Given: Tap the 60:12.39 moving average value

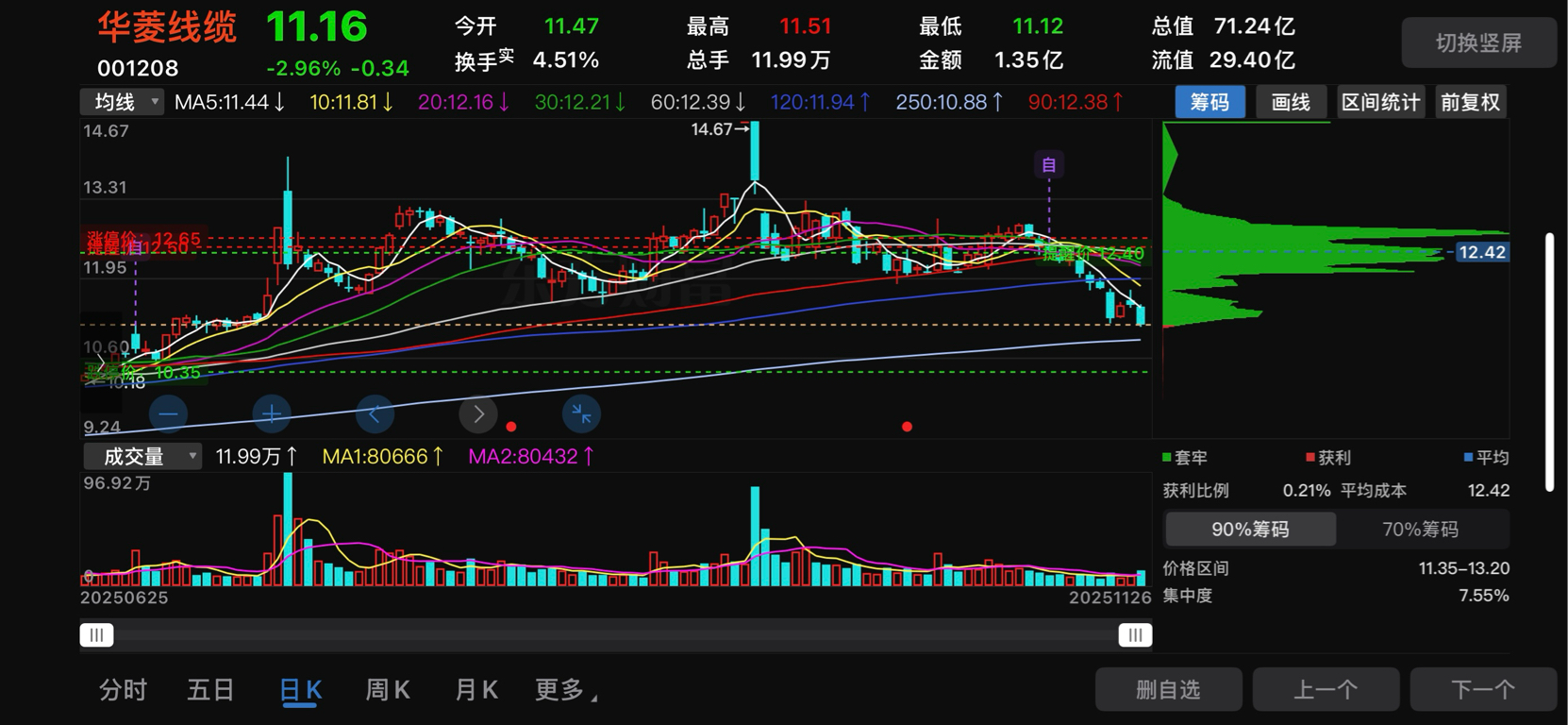Looking at the screenshot, I should point(698,102).
